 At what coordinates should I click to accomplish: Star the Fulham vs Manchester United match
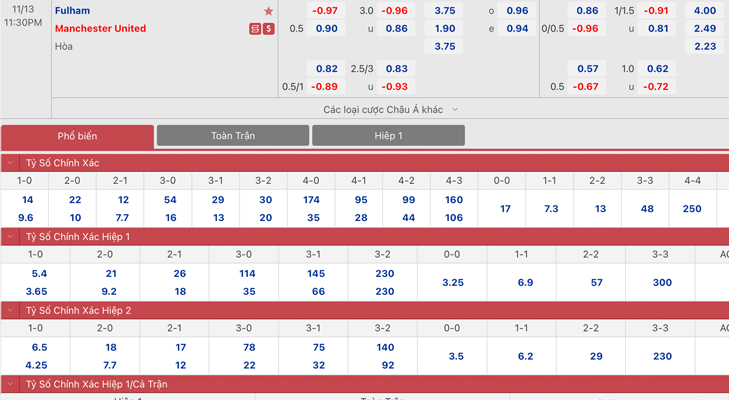click(268, 11)
